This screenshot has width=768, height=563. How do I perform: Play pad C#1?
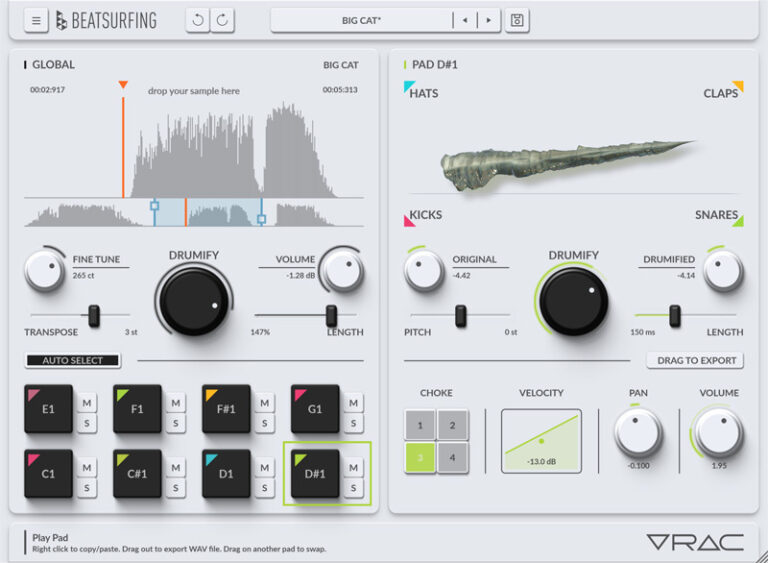137,474
